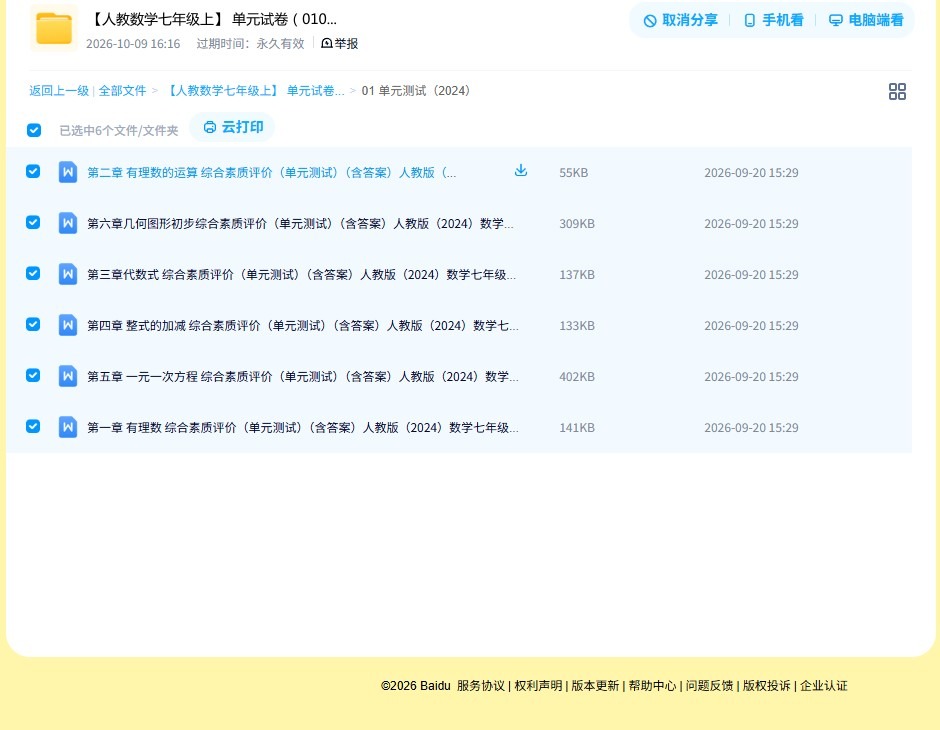Screen dimensions: 940x730
Task: Uncheck the 第三章代数式 file checkbox
Action: (33, 273)
